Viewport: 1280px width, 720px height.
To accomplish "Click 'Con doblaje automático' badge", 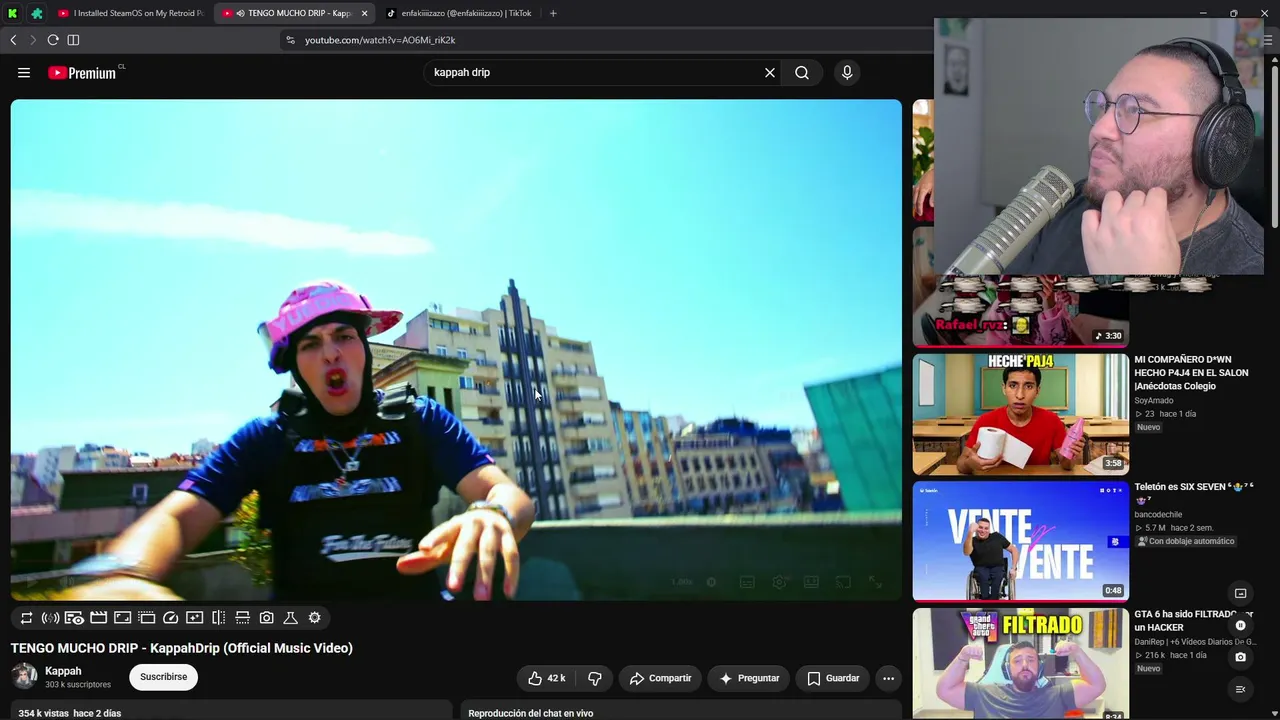I will [x=1186, y=541].
